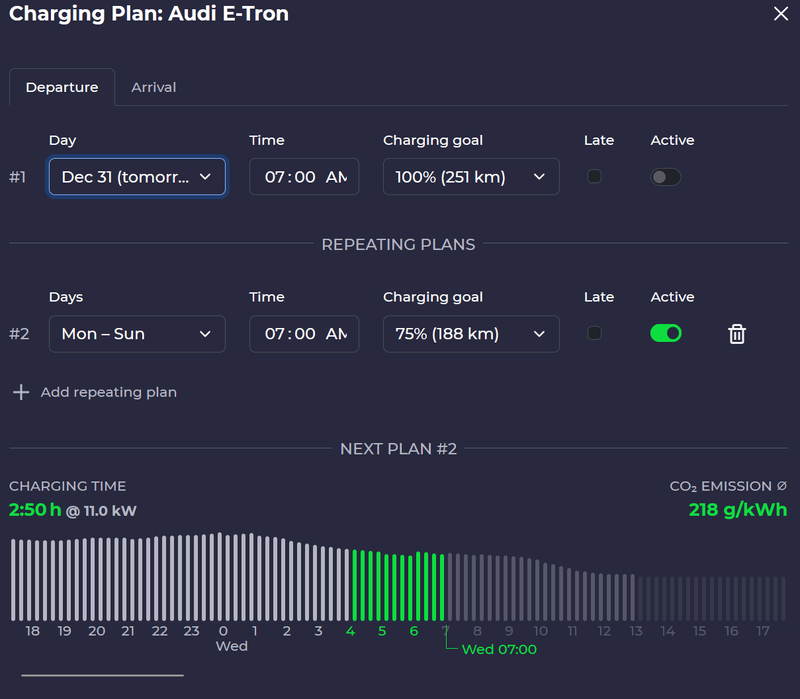Close the Charging Plan dialog
The height and width of the screenshot is (699, 800).
[x=780, y=14]
